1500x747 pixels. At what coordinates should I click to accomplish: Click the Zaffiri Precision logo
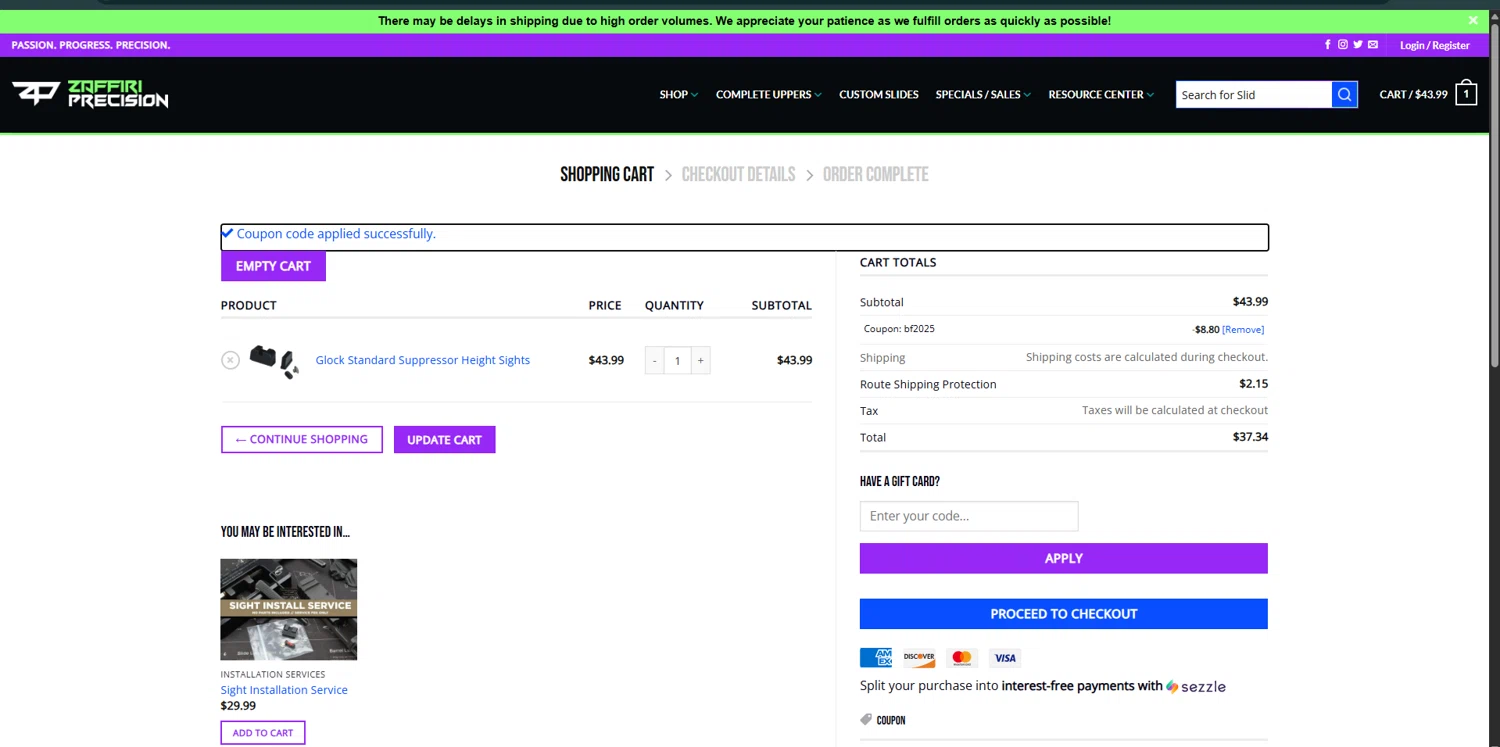pos(90,94)
